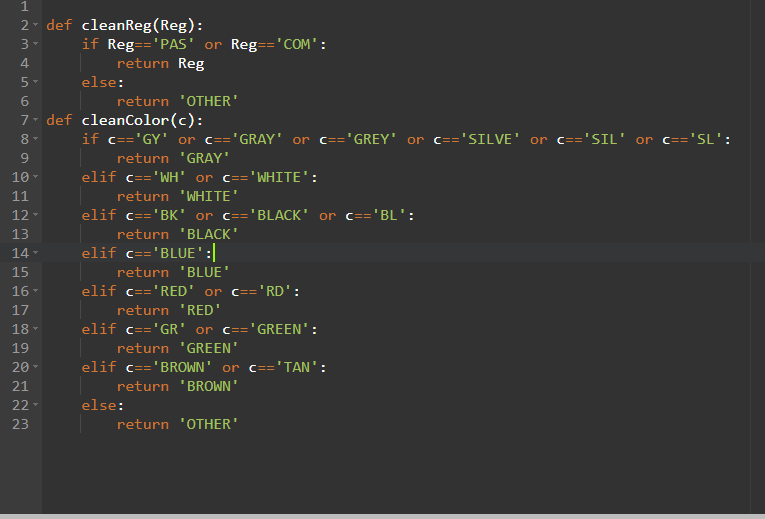Collapse the 'BROWN' elif block on line 20
765x519 pixels.
(x=35, y=367)
